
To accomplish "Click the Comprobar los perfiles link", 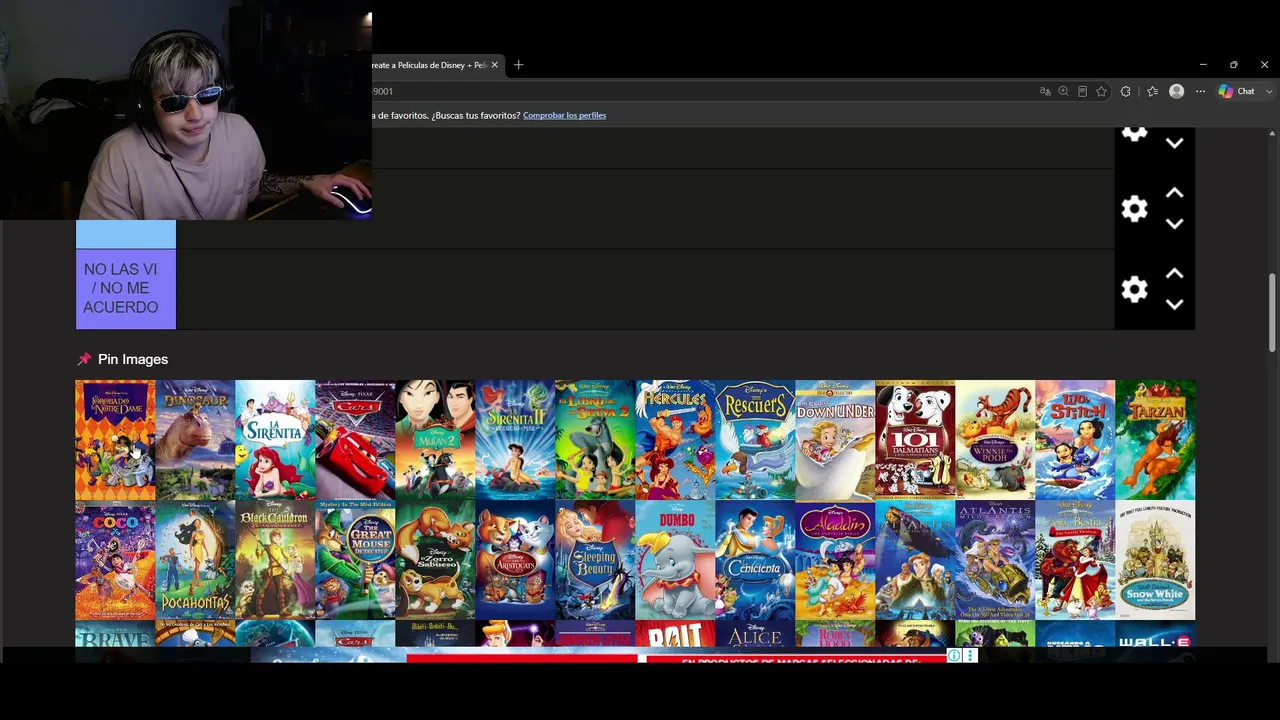I will (x=564, y=115).
